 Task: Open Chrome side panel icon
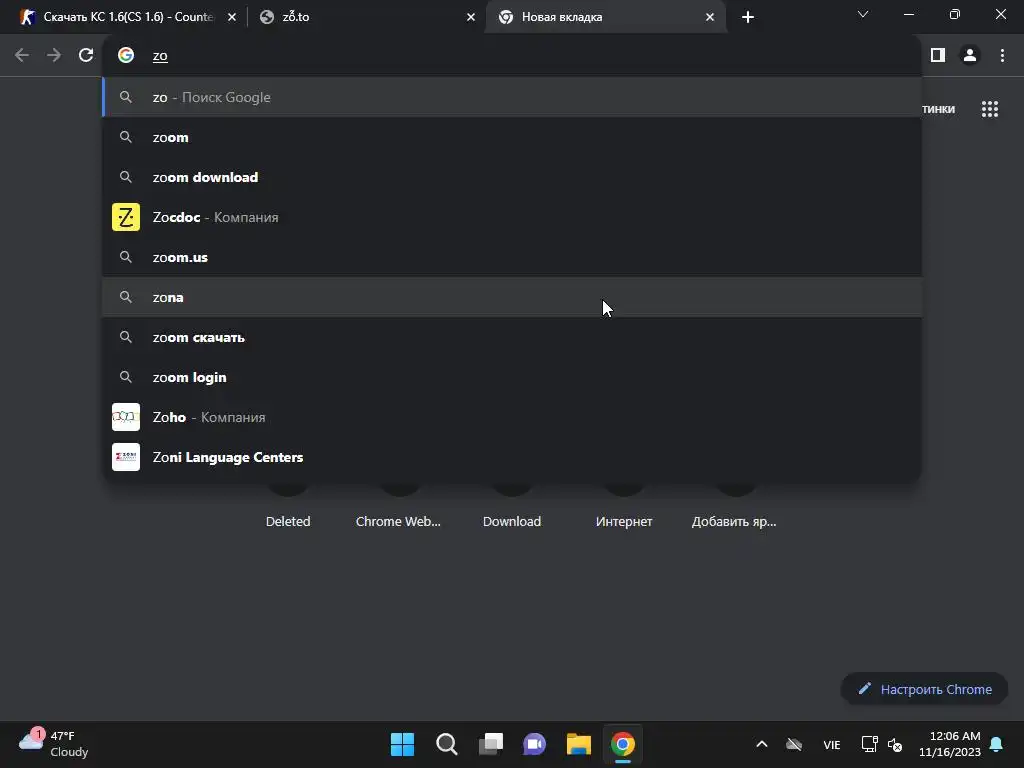click(938, 56)
